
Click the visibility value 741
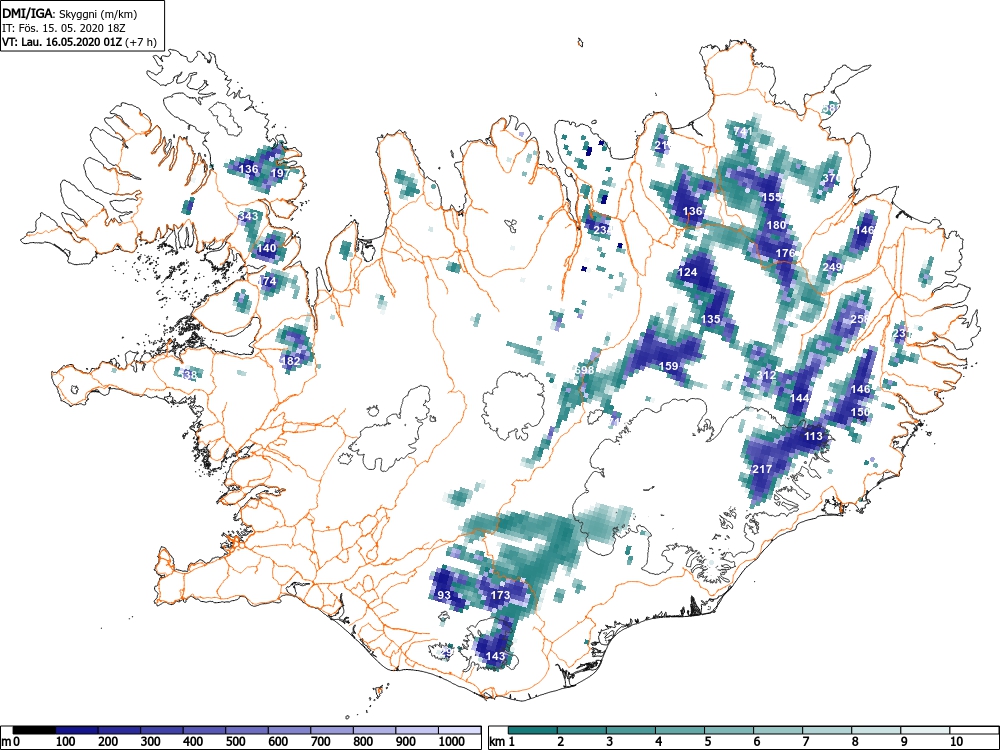point(743,132)
